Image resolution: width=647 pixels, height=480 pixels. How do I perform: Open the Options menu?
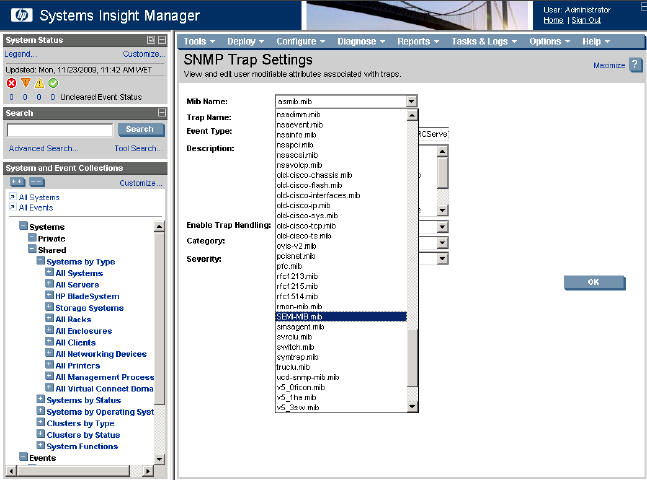click(x=550, y=41)
